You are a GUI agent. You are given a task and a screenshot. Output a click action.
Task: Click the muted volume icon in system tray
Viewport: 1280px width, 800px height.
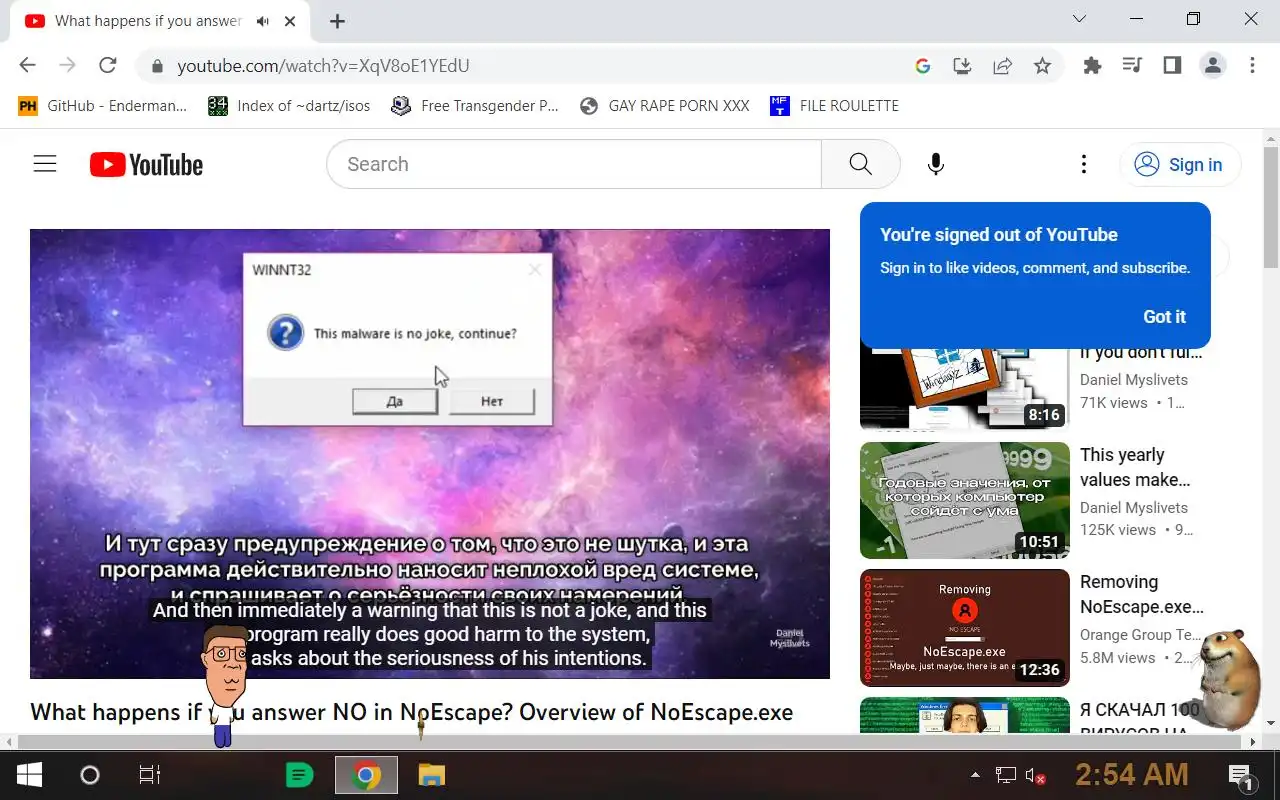pyautogui.click(x=1036, y=775)
